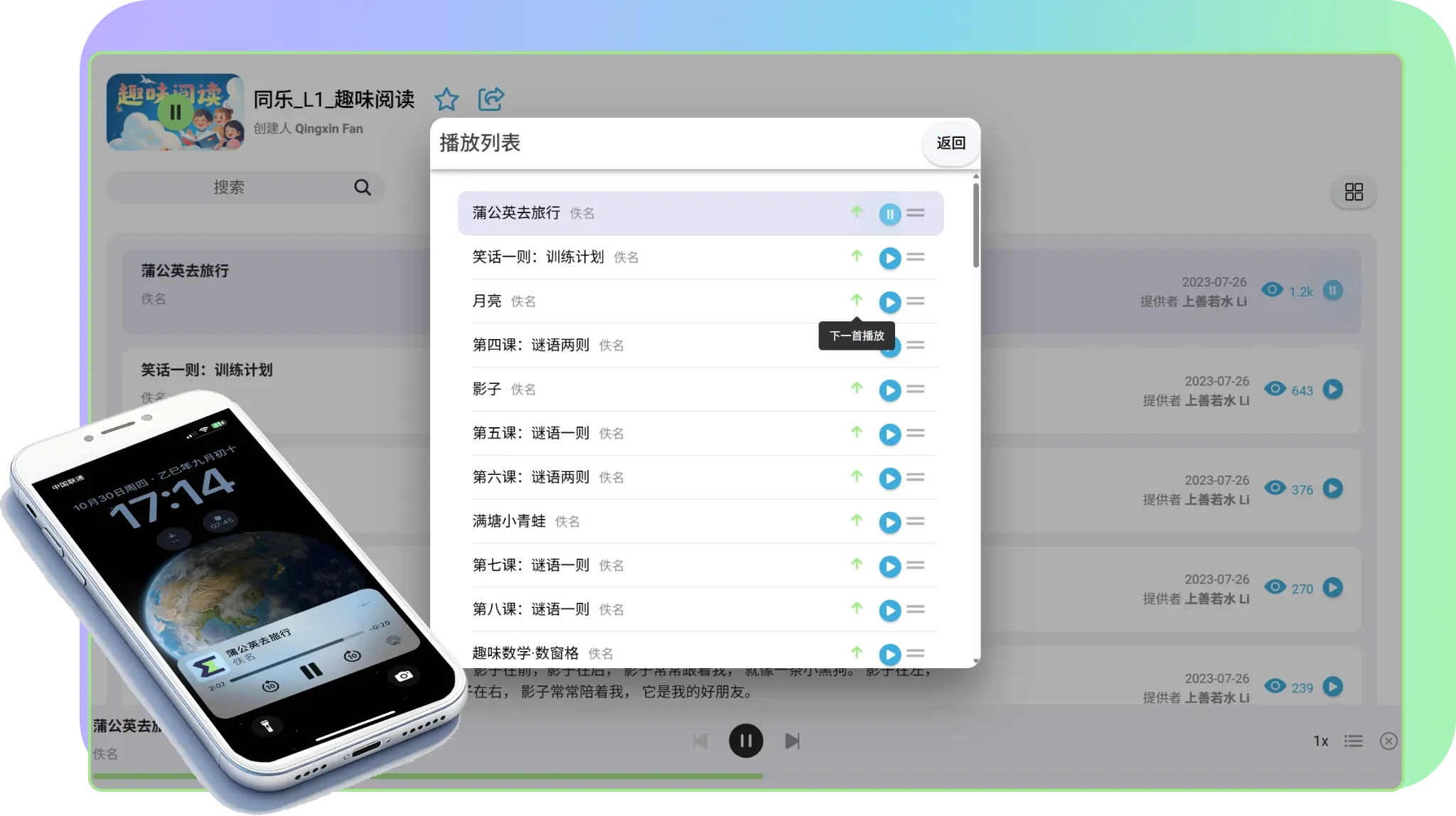Switch to grid view layout
Viewport: 1456px width, 816px height.
(x=1354, y=192)
